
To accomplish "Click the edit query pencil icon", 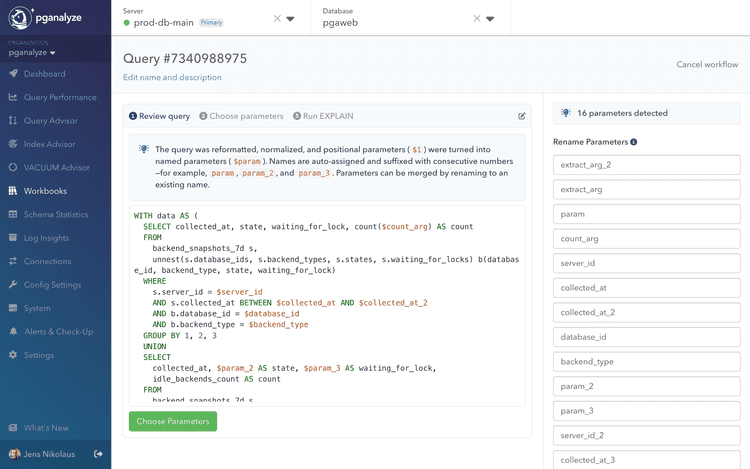I will pos(522,116).
